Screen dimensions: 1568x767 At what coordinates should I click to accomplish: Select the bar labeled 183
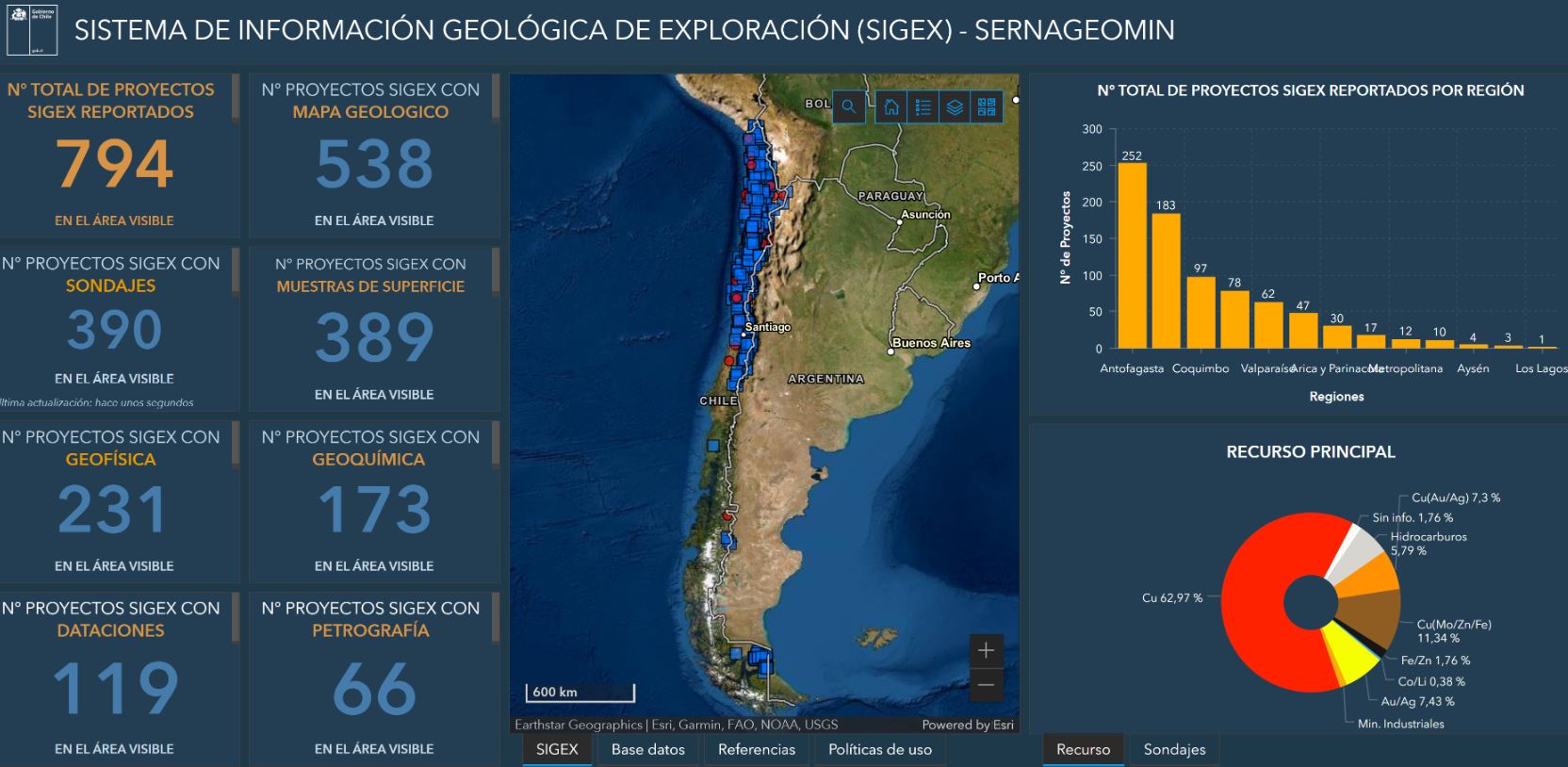pyautogui.click(x=1166, y=281)
